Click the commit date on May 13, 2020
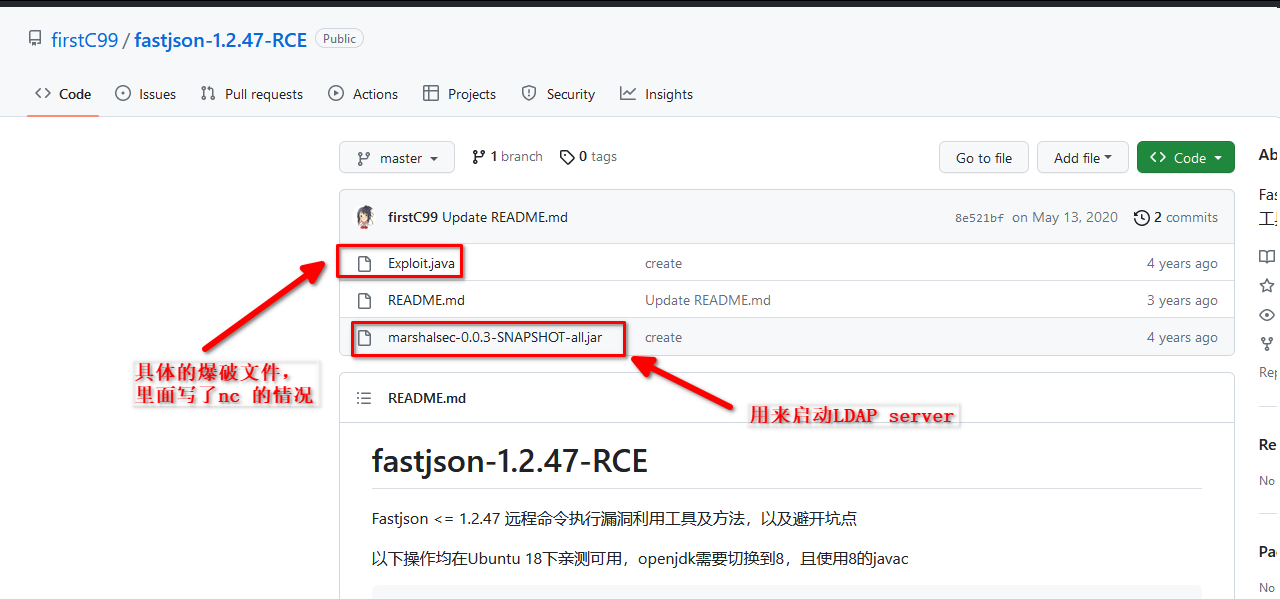Image resolution: width=1280 pixels, height=599 pixels. coord(1065,217)
